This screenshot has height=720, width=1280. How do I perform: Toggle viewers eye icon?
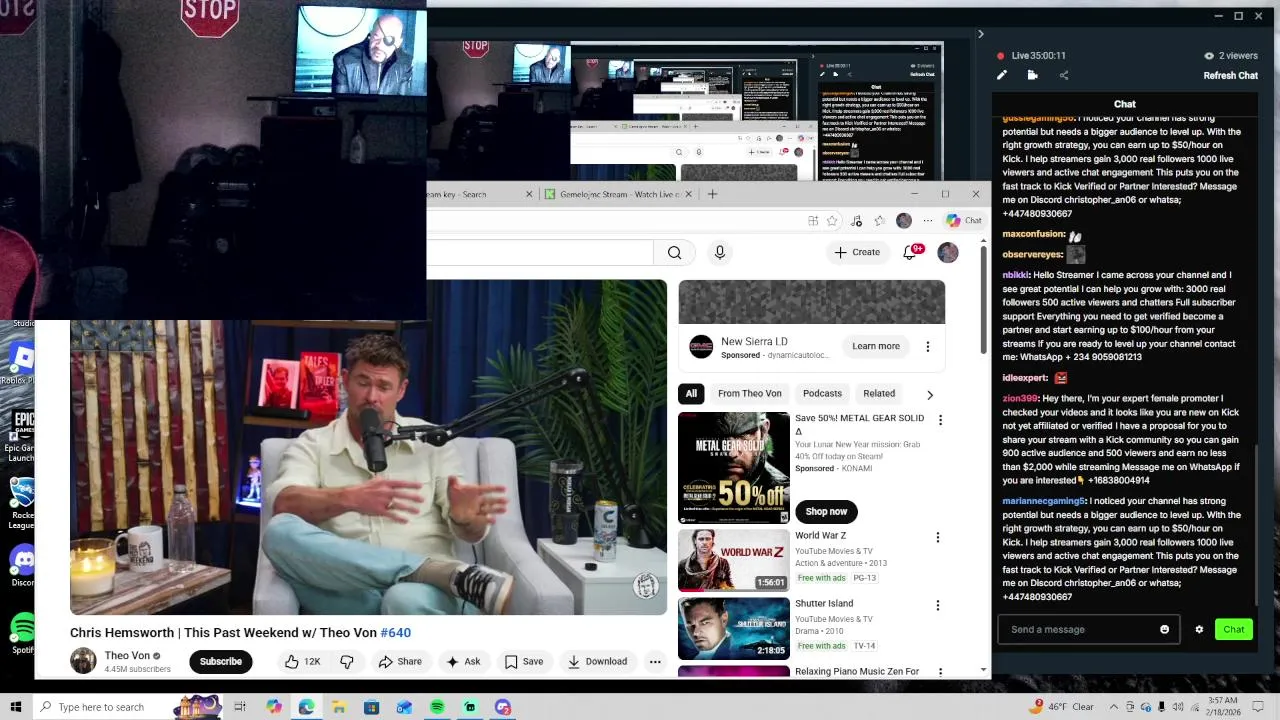coord(1209,56)
